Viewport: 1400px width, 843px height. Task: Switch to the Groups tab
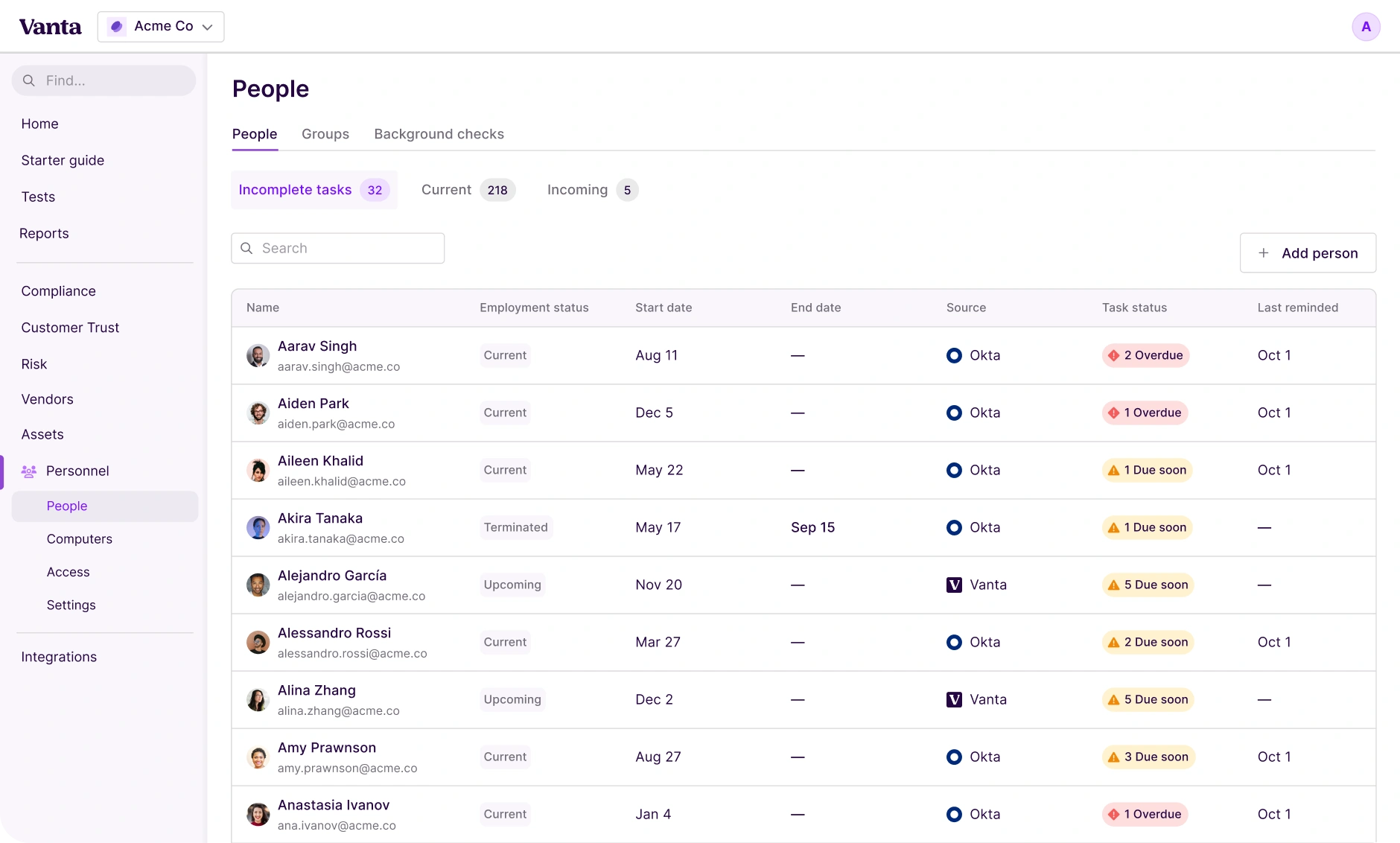coord(325,134)
